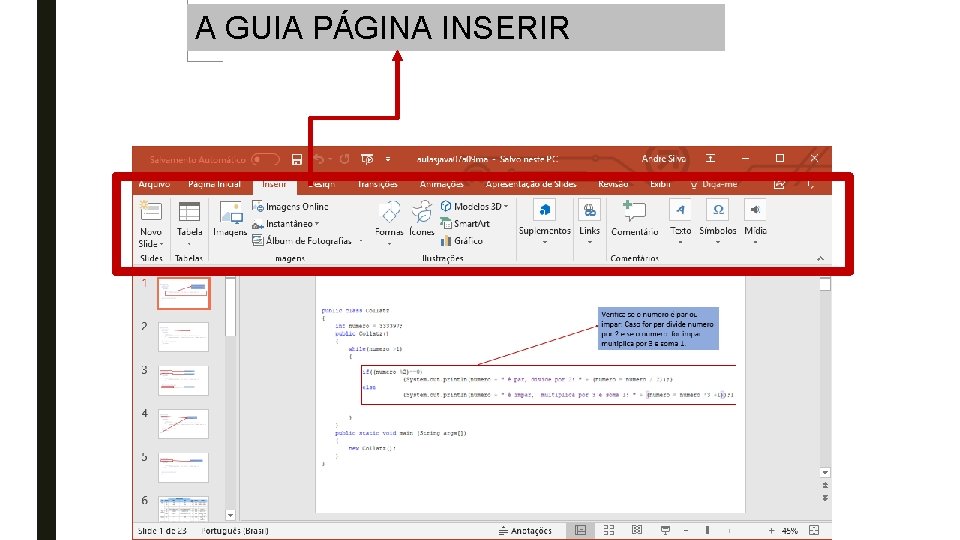Viewport: 960px width, 540px height.
Task: Open reading view icon
Action: [637, 530]
